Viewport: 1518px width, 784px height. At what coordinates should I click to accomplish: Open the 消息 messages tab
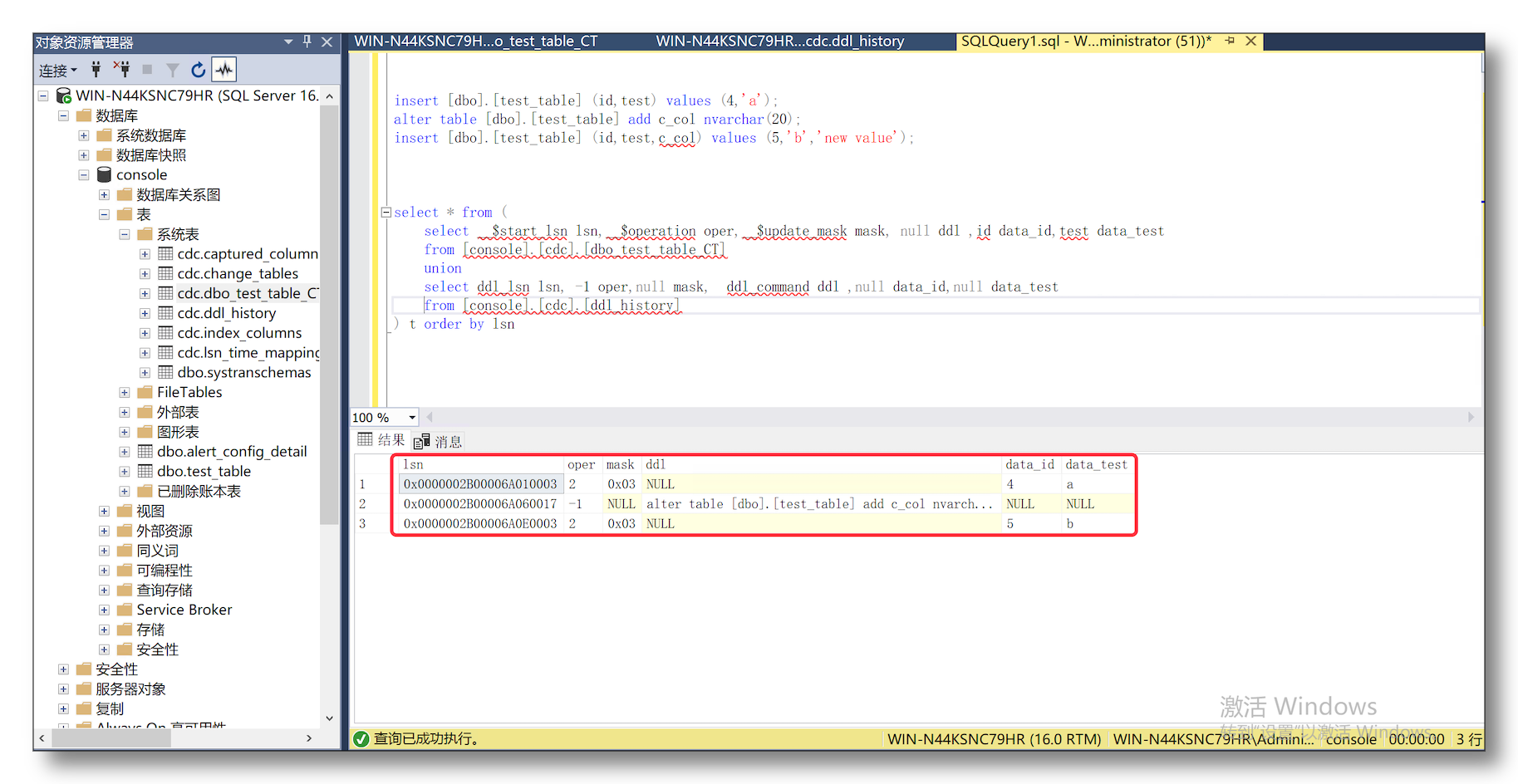439,442
